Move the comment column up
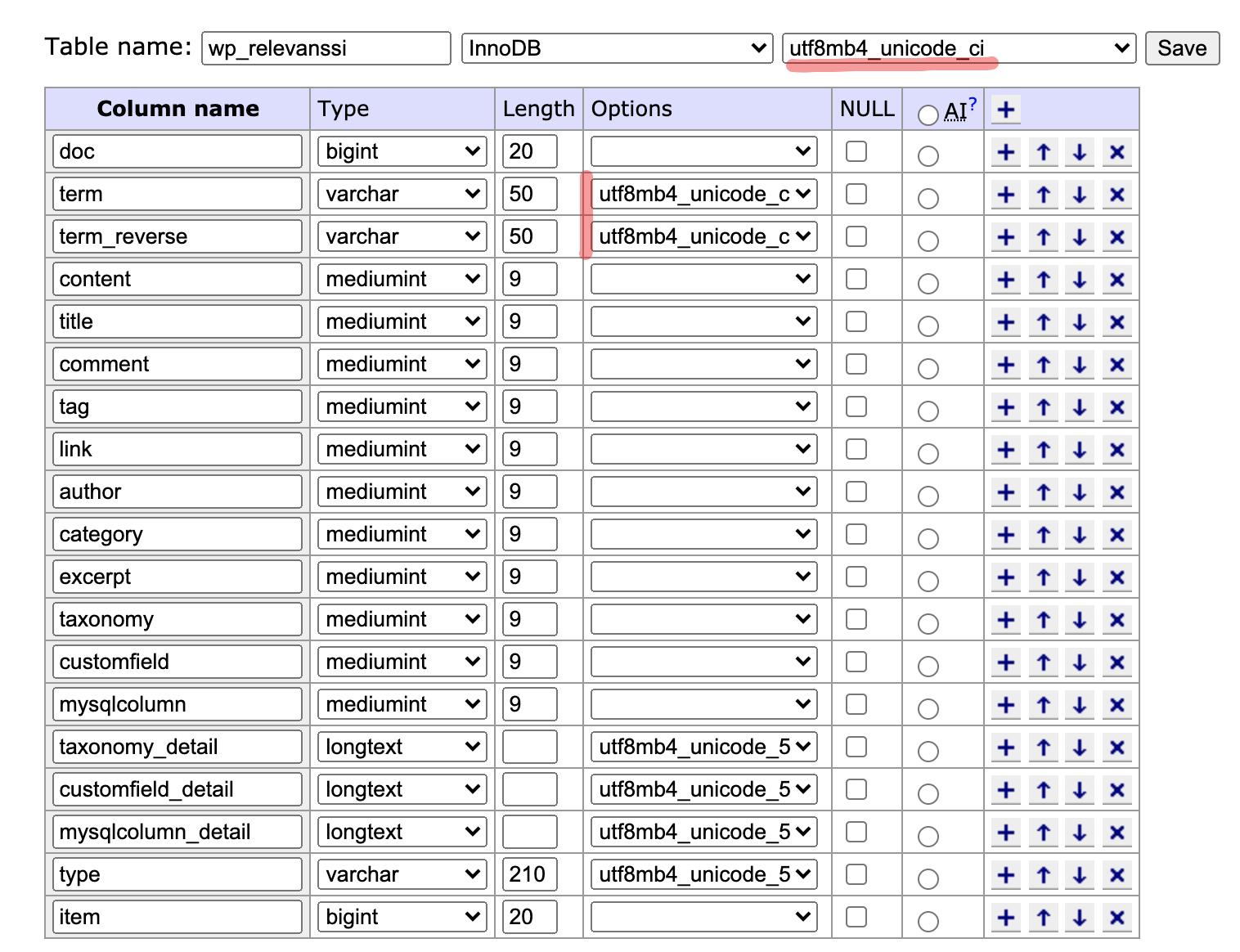Screen dimensions: 1240x952 (1043, 365)
